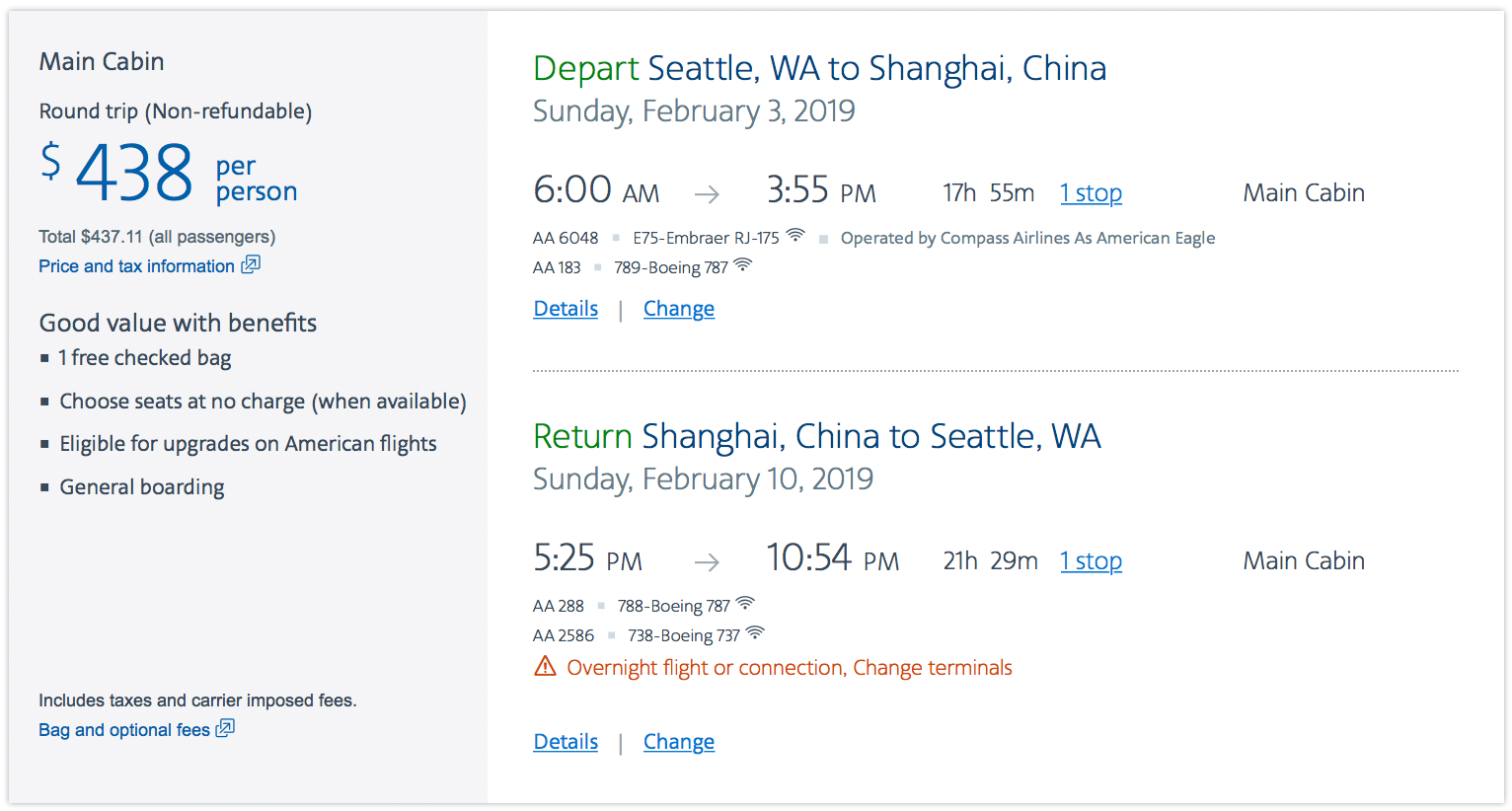Click the orange warning triangle icon
The width and height of the screenshot is (1512, 811).
[x=545, y=667]
